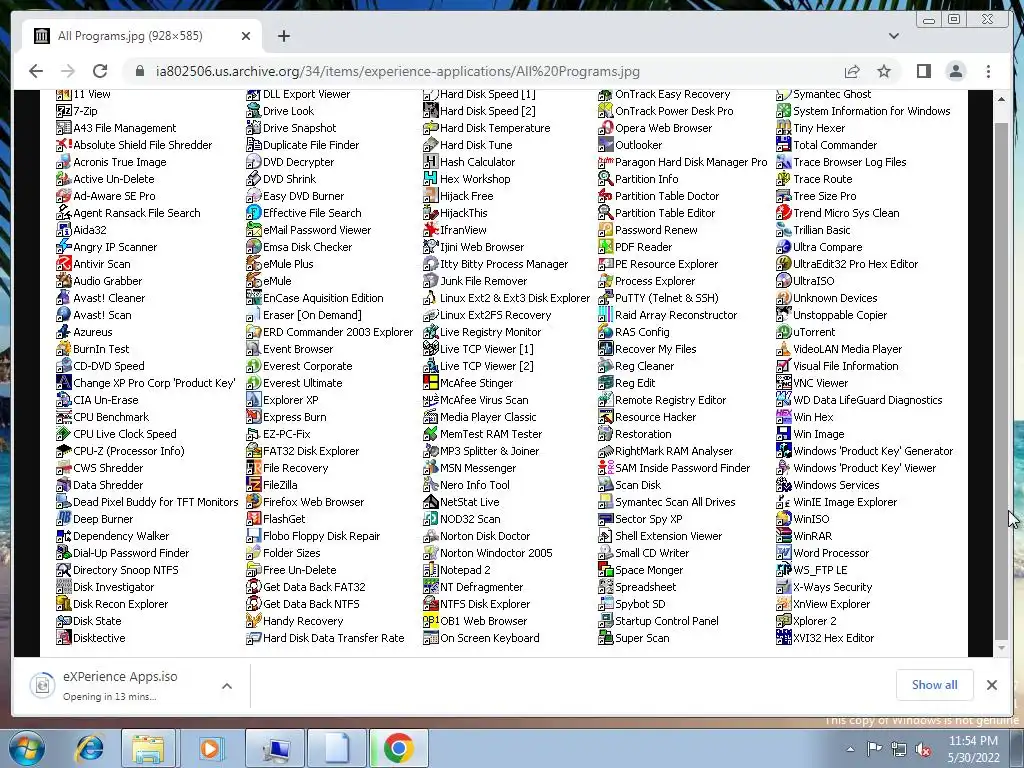The height and width of the screenshot is (768, 1024).
Task: Show hidden system tray icons
Action: pyautogui.click(x=850, y=749)
